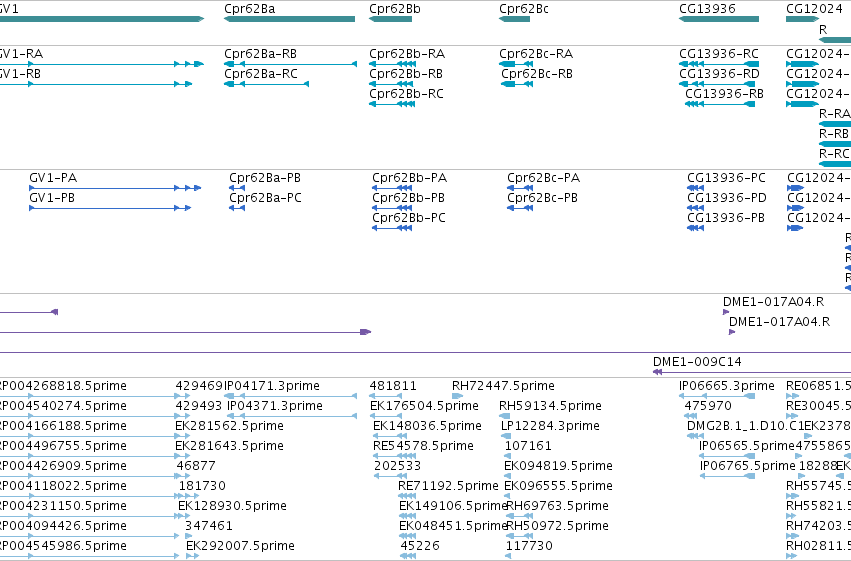Select protein Cpr62Bb-PA
Image resolution: width=851 pixels, height=561 pixels.
[x=410, y=178]
